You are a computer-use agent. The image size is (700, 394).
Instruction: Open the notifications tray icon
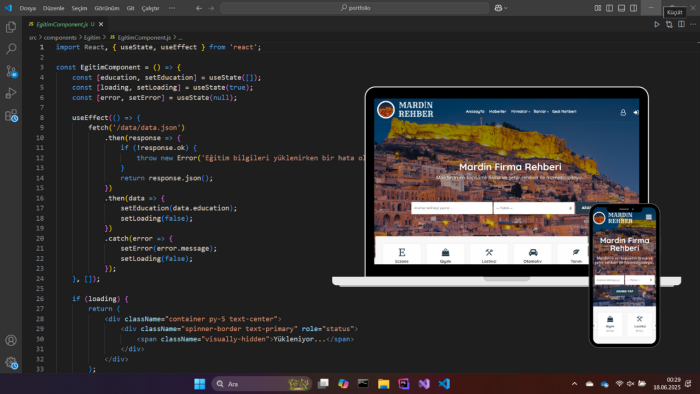tap(688, 384)
